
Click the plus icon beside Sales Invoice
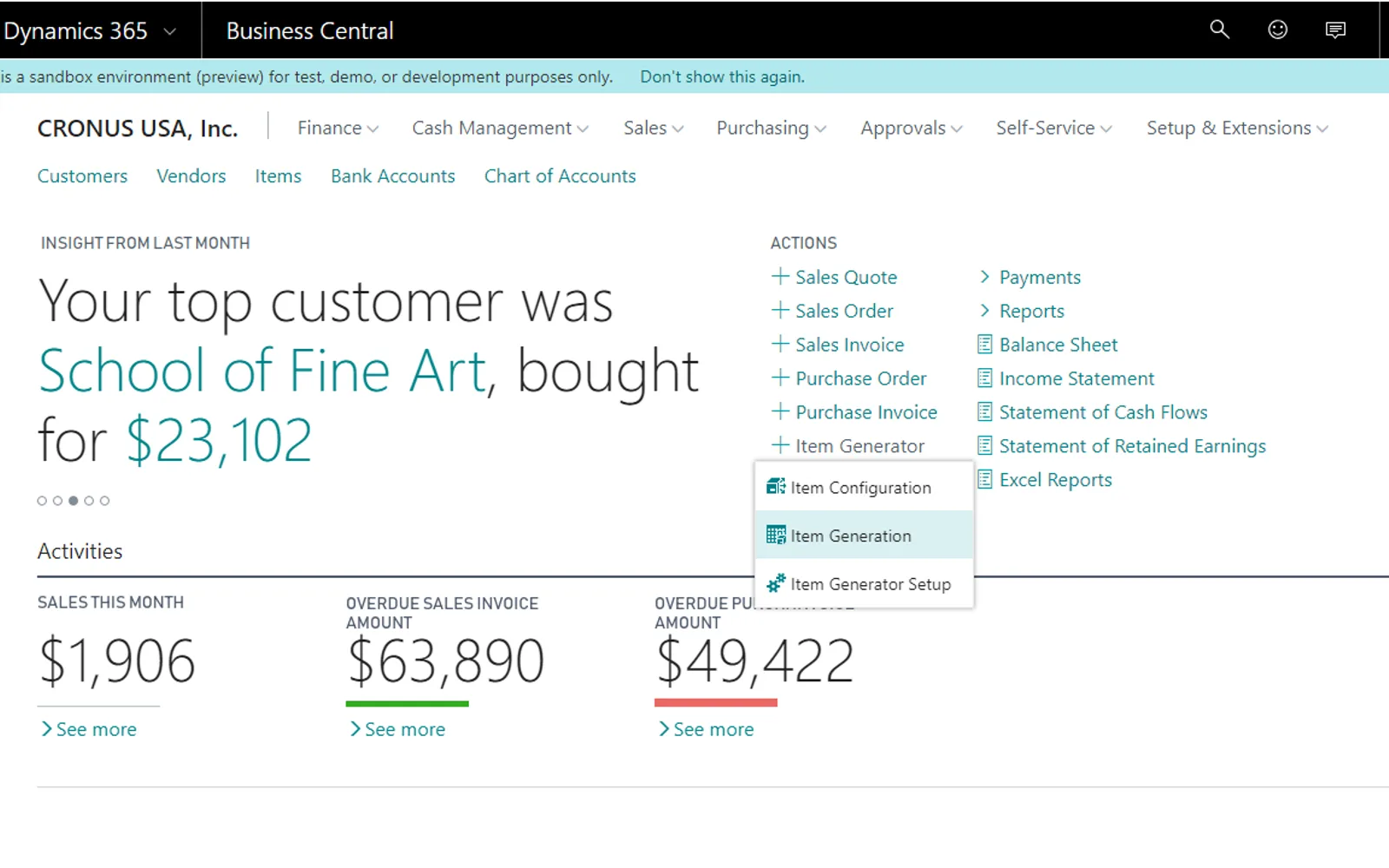pos(780,344)
